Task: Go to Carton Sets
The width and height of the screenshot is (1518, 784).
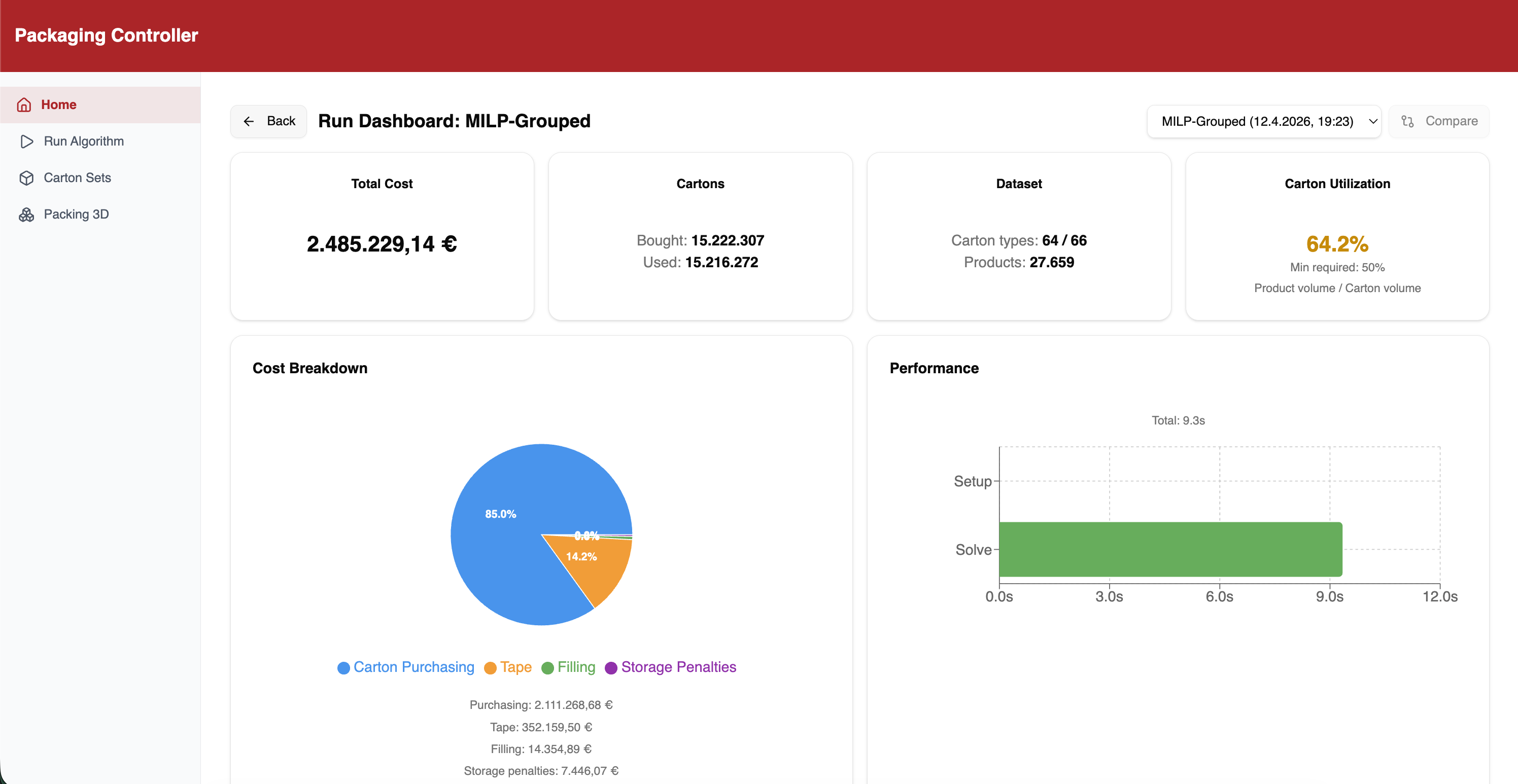Action: point(100,178)
